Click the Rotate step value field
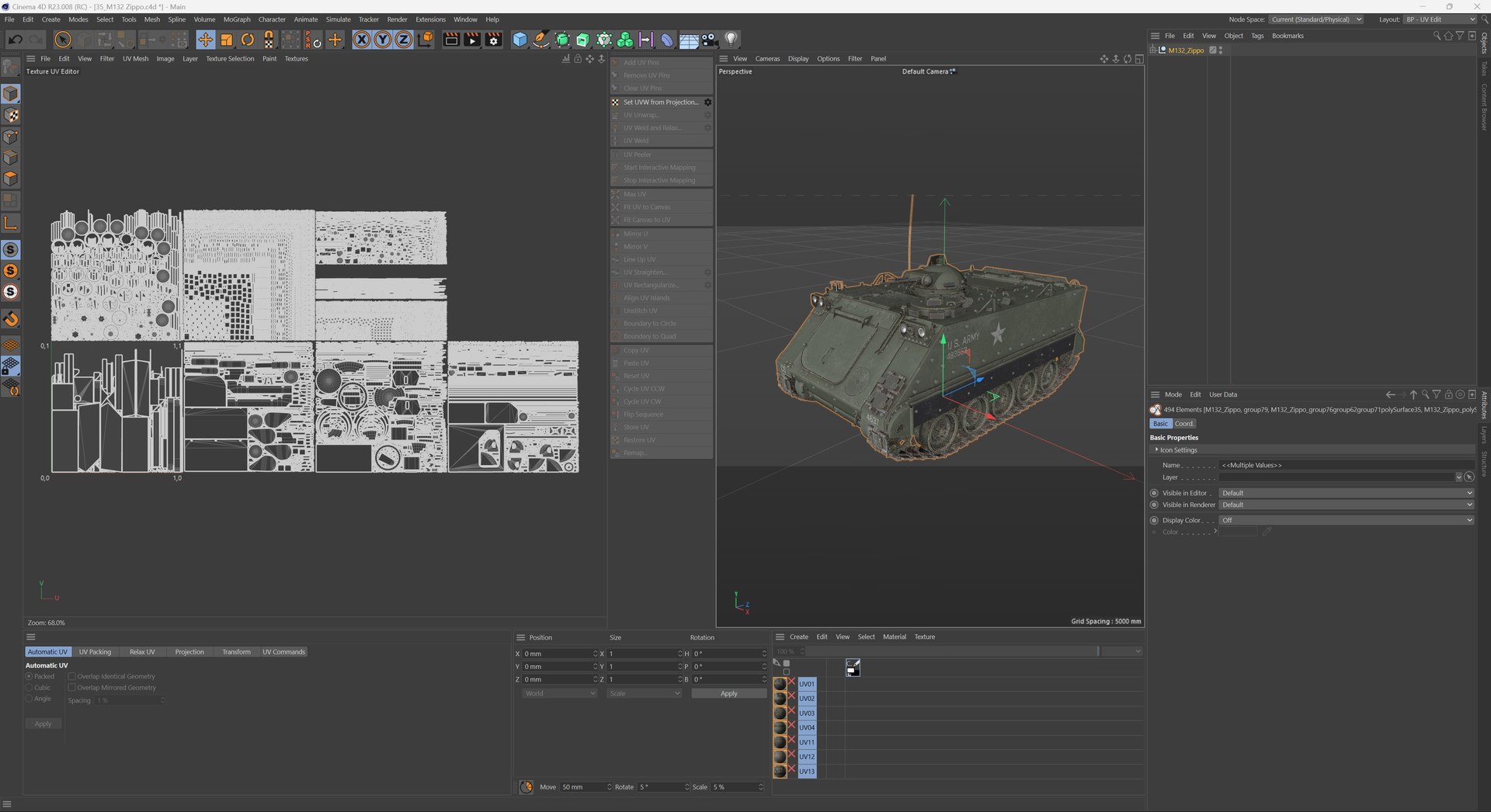 662,787
